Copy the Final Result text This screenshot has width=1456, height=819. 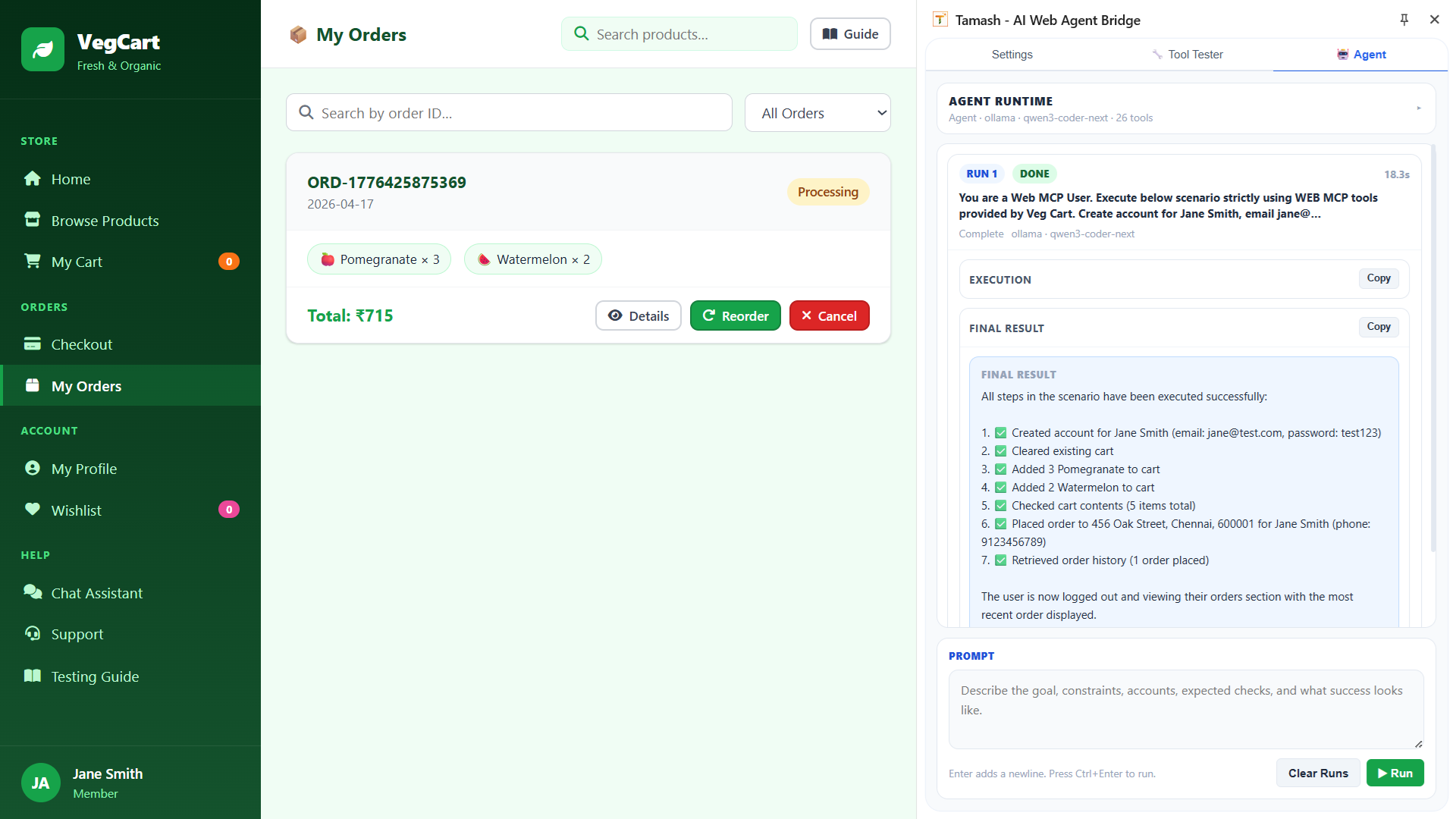1378,327
